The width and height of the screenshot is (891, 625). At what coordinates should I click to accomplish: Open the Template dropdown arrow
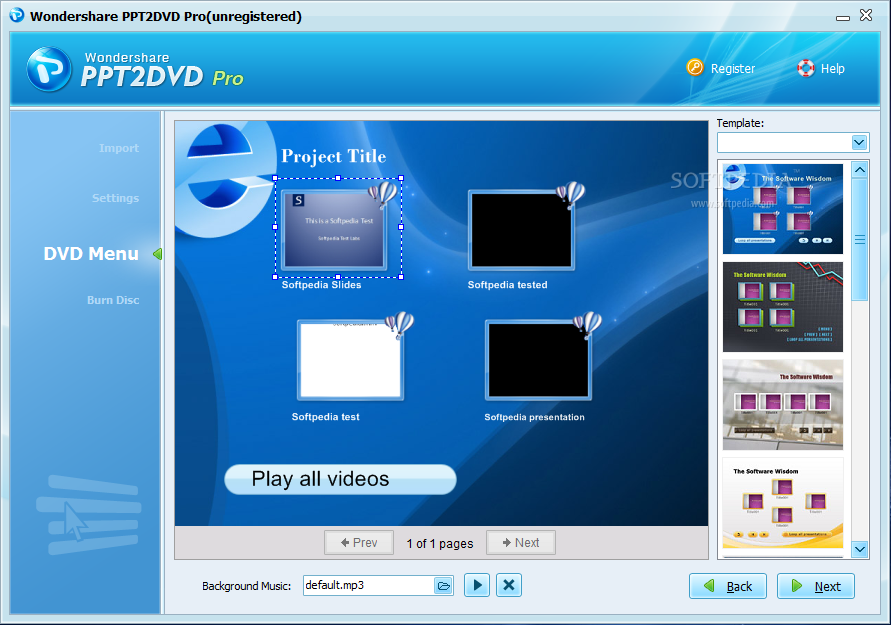tap(859, 142)
